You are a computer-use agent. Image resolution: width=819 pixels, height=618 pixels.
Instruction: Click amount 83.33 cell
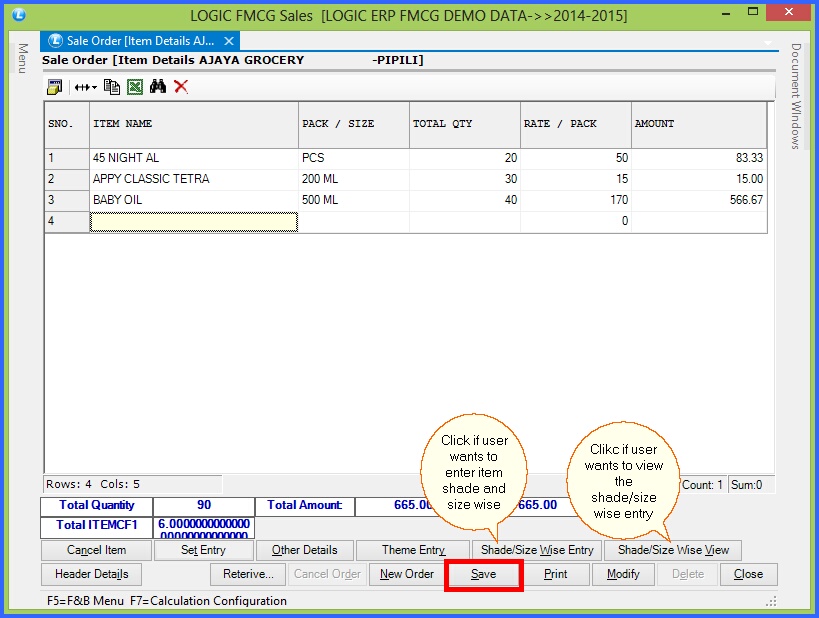pos(699,158)
